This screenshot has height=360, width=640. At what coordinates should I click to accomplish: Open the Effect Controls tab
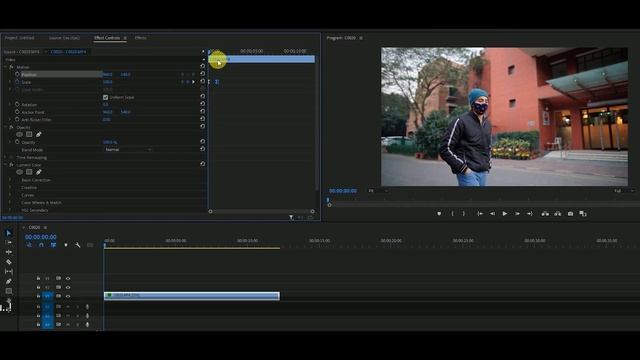pos(107,38)
